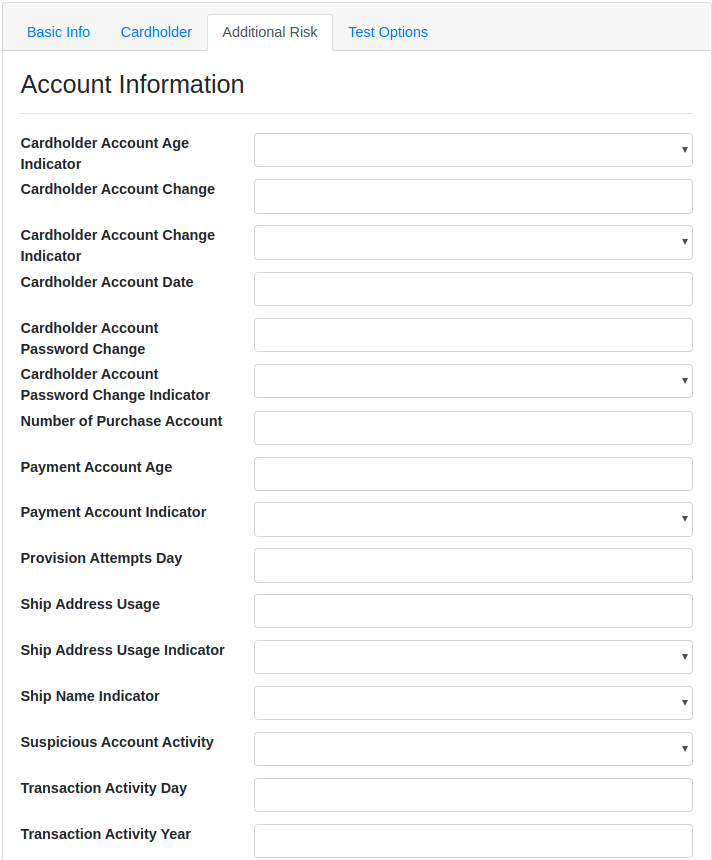Click the Transaction Activity Year field
The width and height of the screenshot is (712, 860).
(x=473, y=841)
